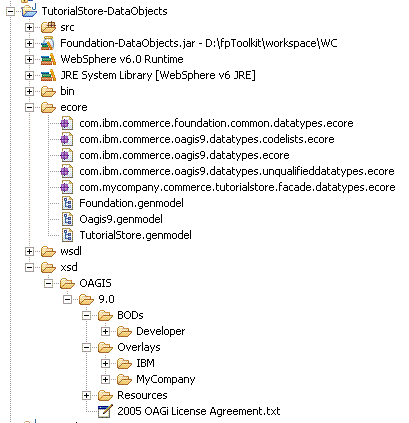The height and width of the screenshot is (423, 409).
Task: Expand the wsdl folder
Action: [29, 251]
